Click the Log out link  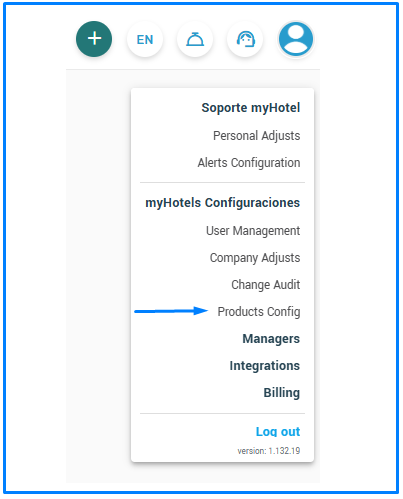(x=278, y=432)
